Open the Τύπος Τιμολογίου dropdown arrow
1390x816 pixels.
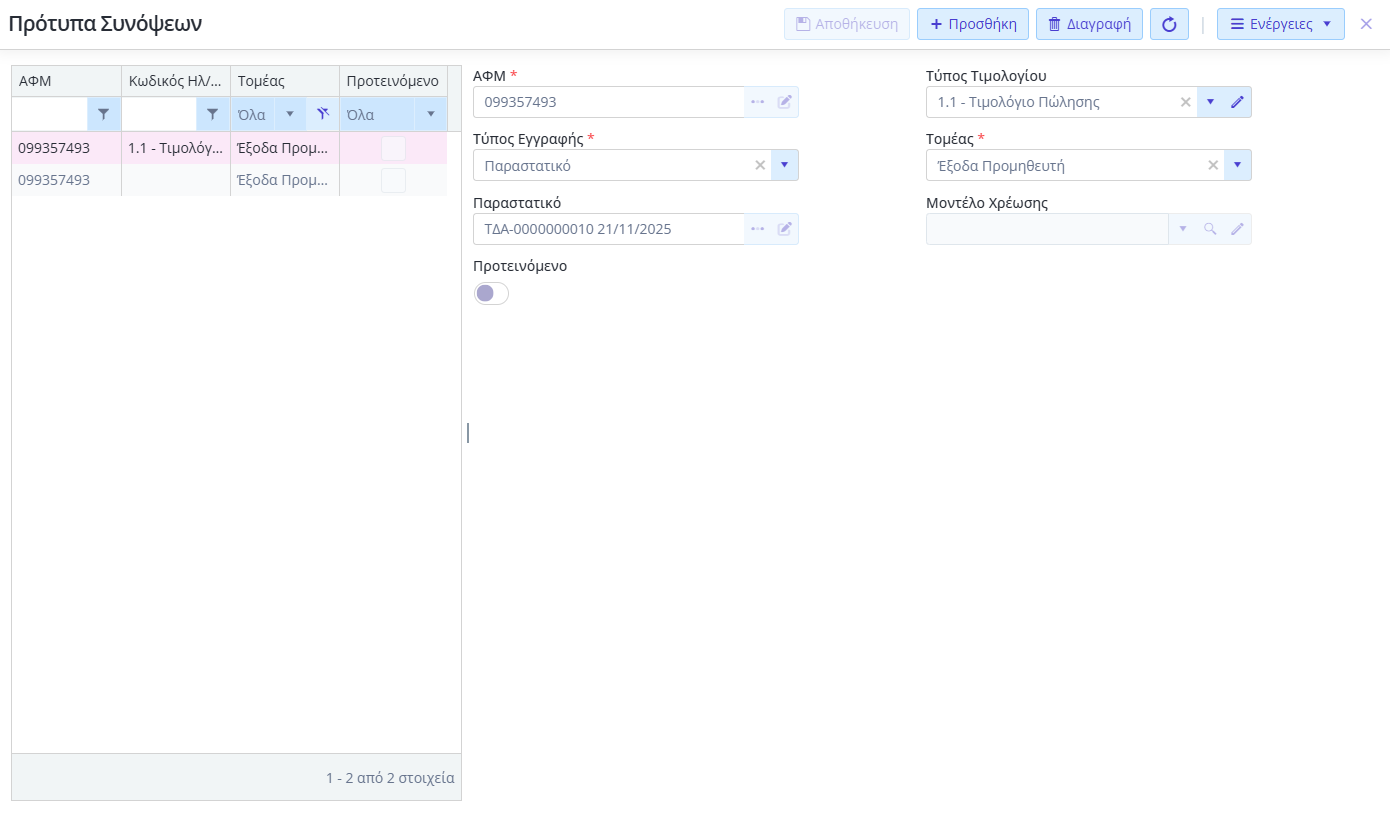(x=1210, y=102)
